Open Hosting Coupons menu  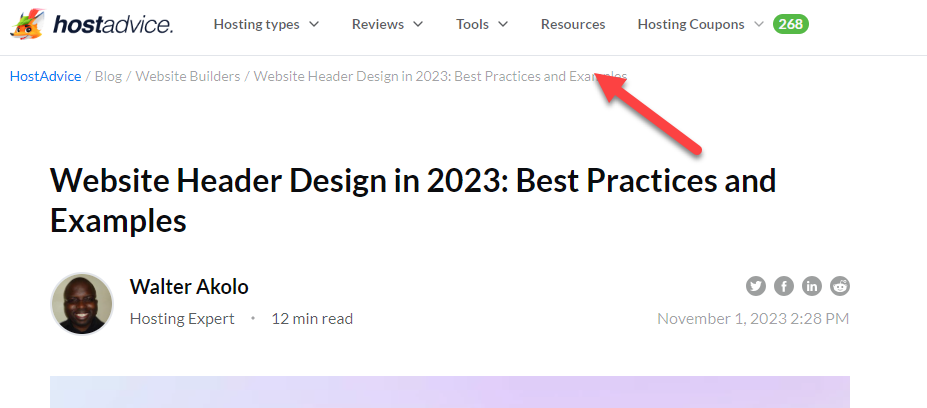[701, 24]
